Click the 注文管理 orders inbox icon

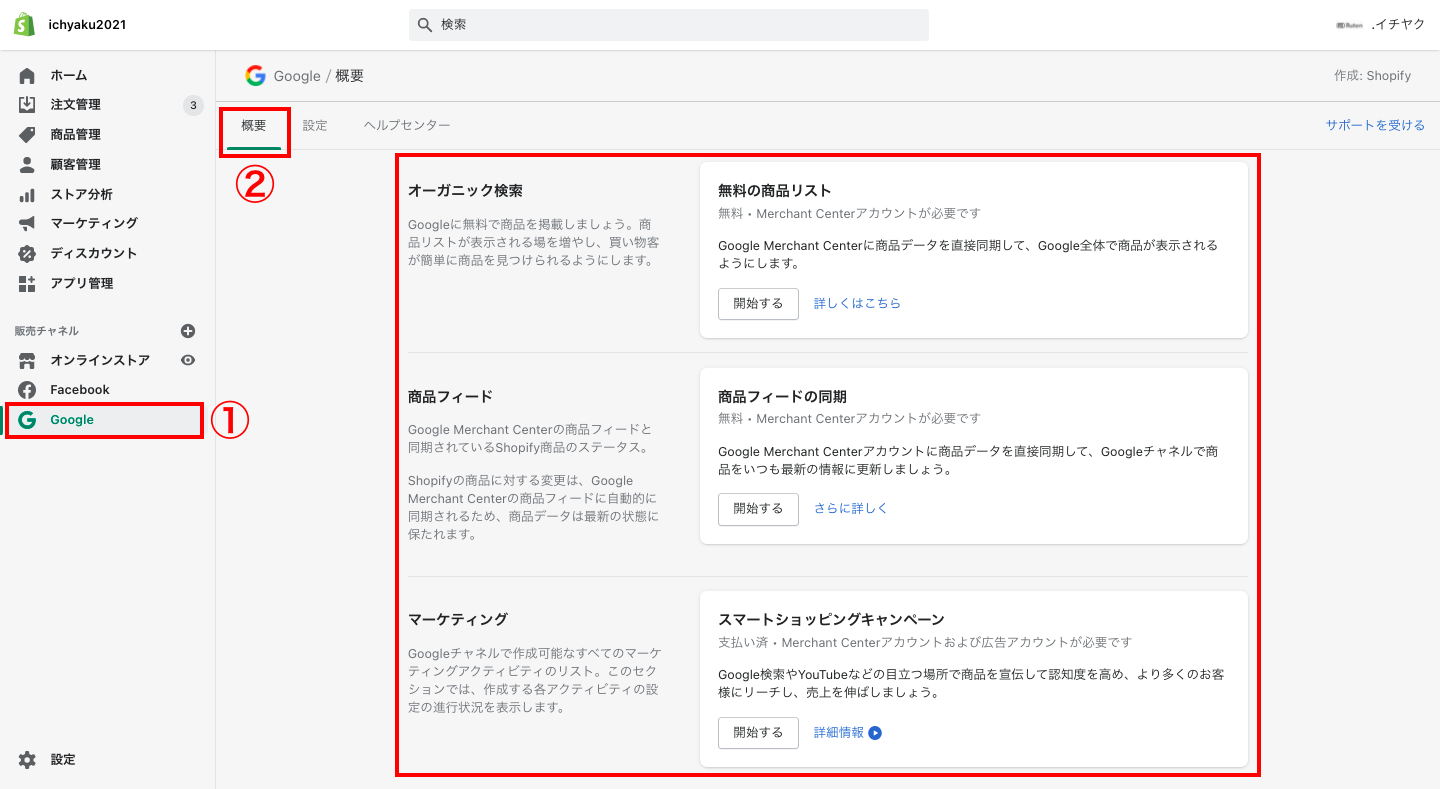pos(27,105)
